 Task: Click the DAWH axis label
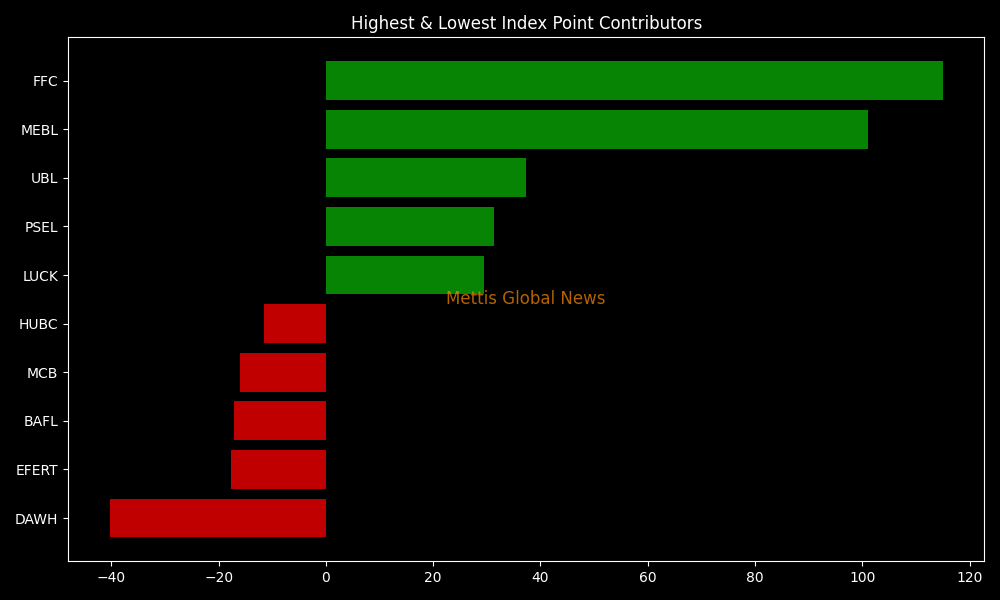(x=36, y=519)
